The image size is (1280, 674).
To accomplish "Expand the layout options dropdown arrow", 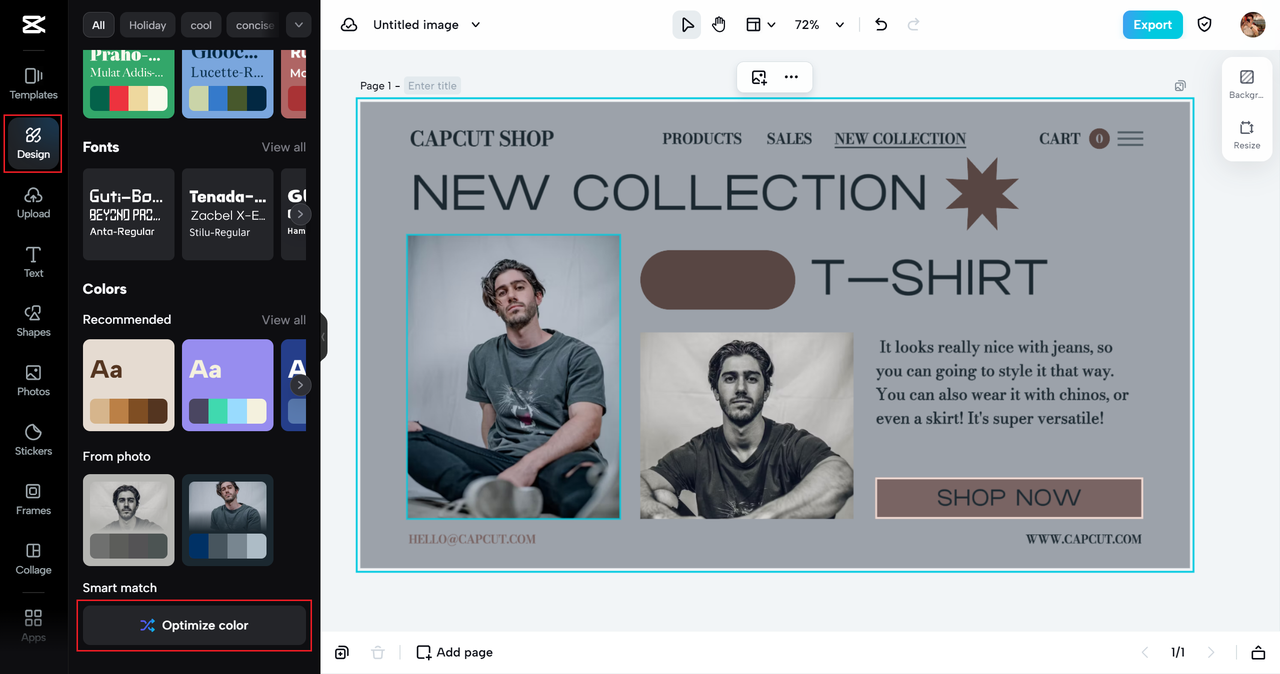I will [x=771, y=26].
